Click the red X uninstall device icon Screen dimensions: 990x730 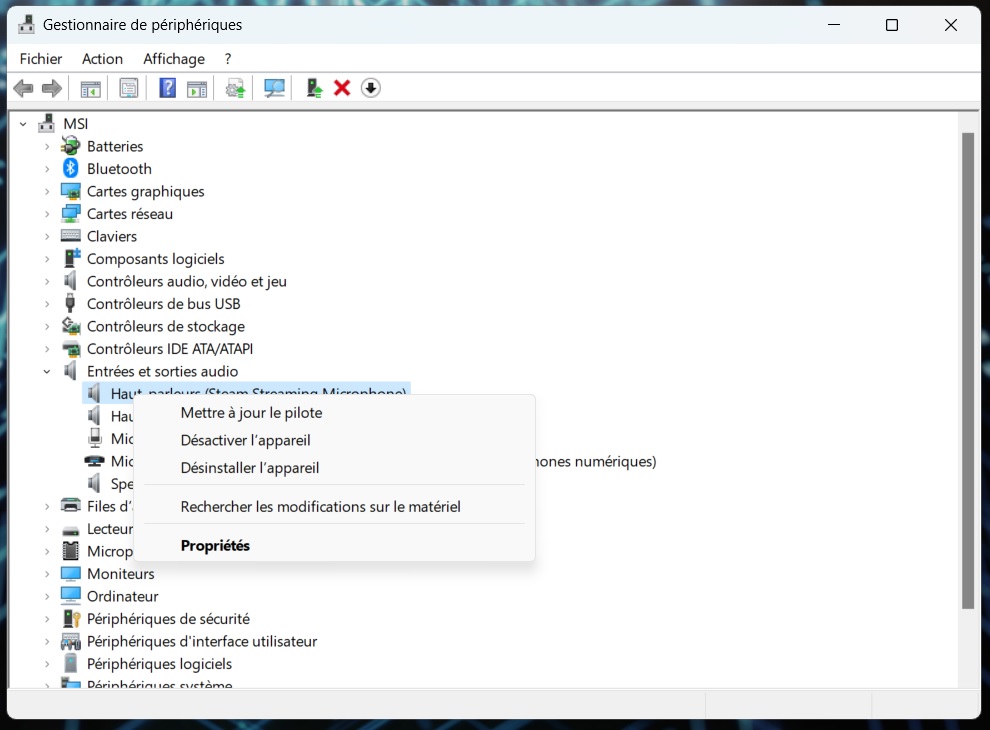342,88
